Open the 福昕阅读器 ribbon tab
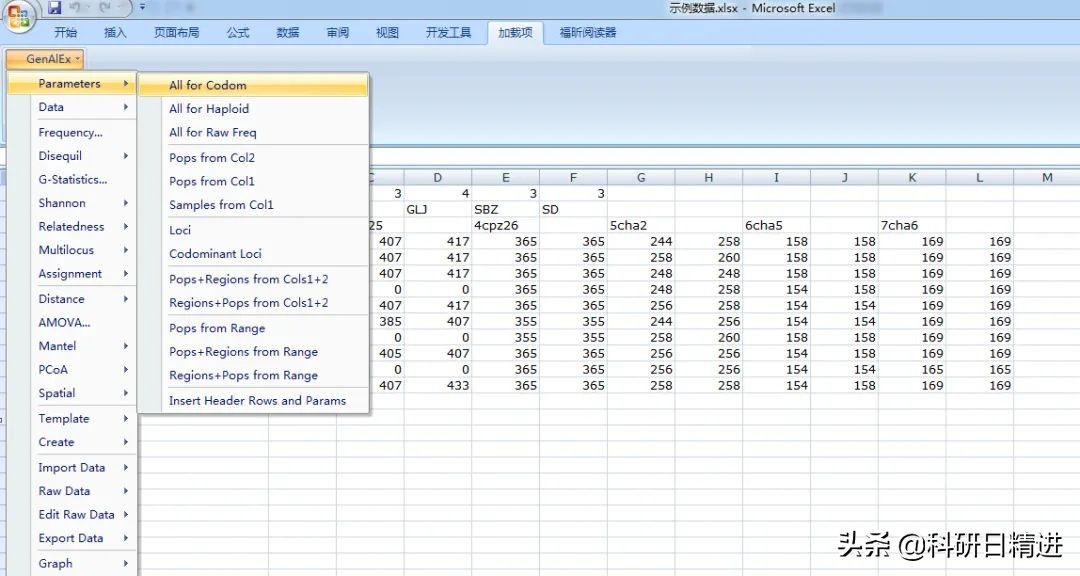1080x576 pixels. click(588, 32)
